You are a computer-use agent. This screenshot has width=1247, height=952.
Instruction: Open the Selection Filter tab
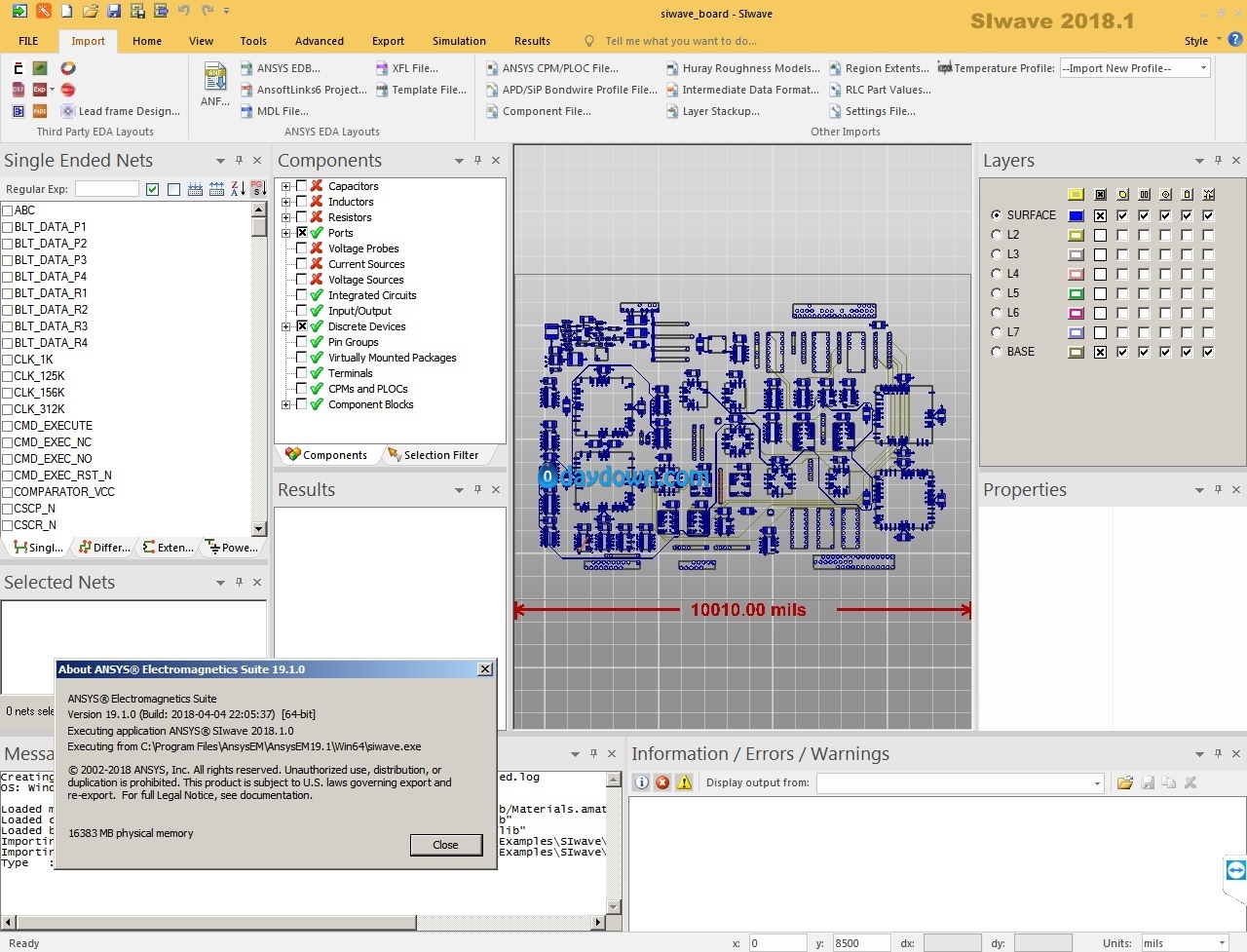coord(433,455)
